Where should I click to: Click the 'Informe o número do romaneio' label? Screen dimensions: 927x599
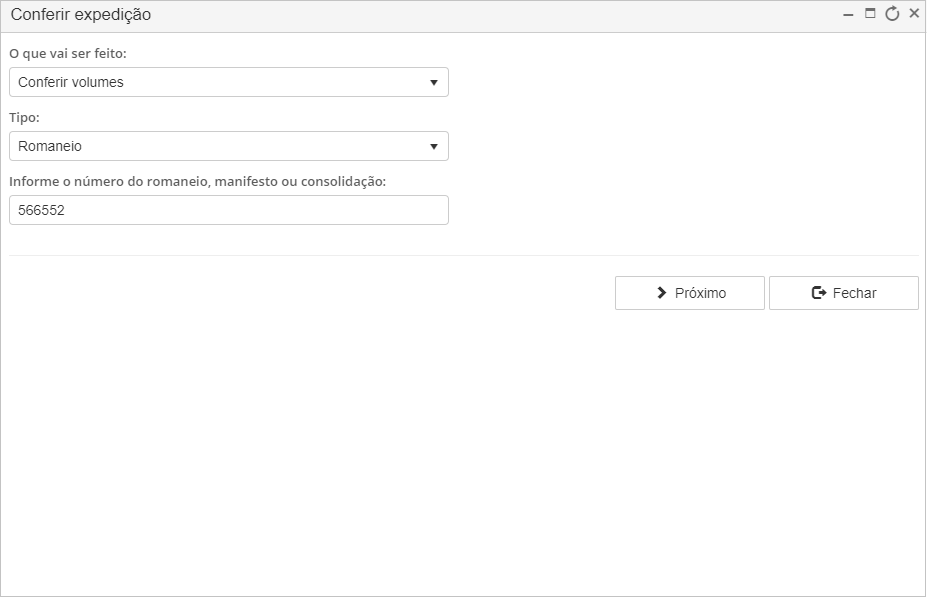pos(197,182)
